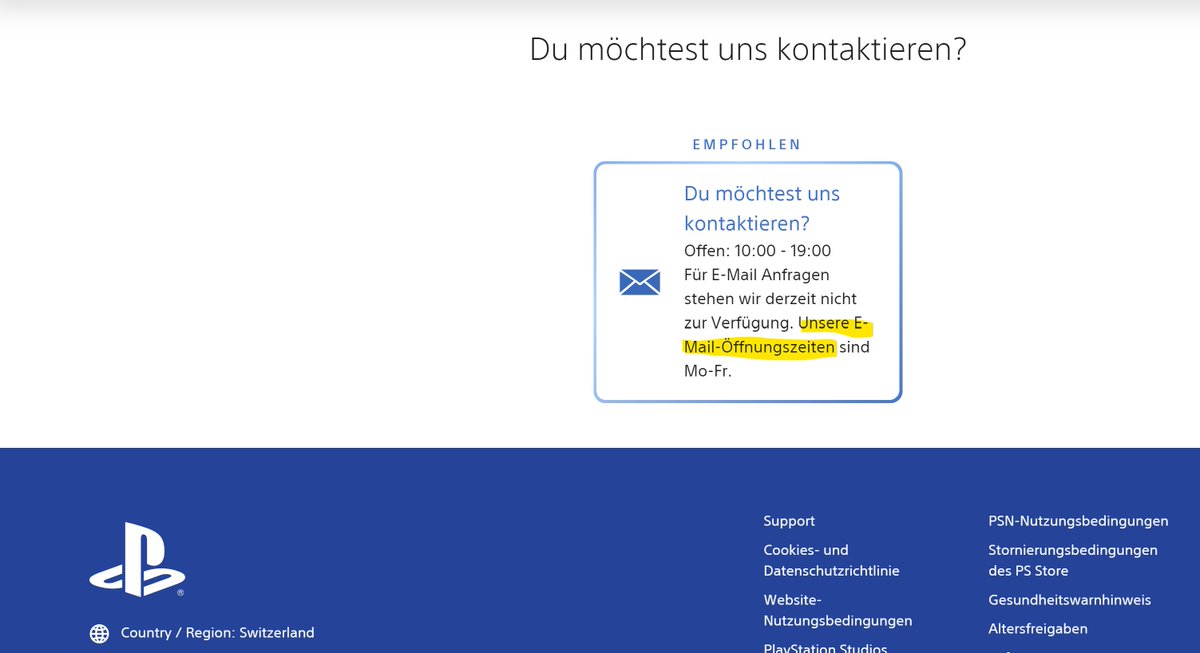1200x653 pixels.
Task: Click the envelope email icon in contact card
Action: (640, 282)
